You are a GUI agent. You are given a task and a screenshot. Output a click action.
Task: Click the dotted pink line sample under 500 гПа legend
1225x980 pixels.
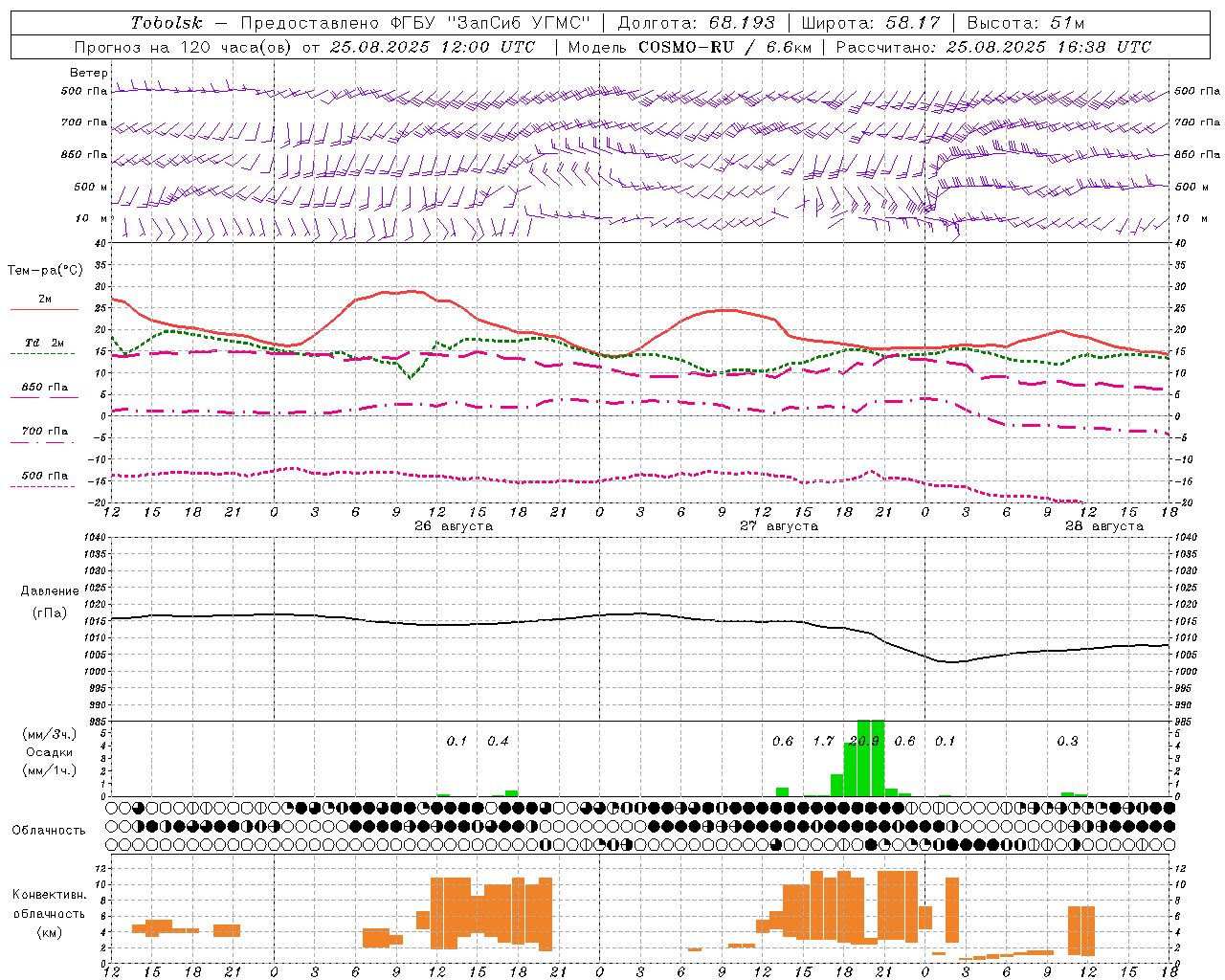coord(42,487)
